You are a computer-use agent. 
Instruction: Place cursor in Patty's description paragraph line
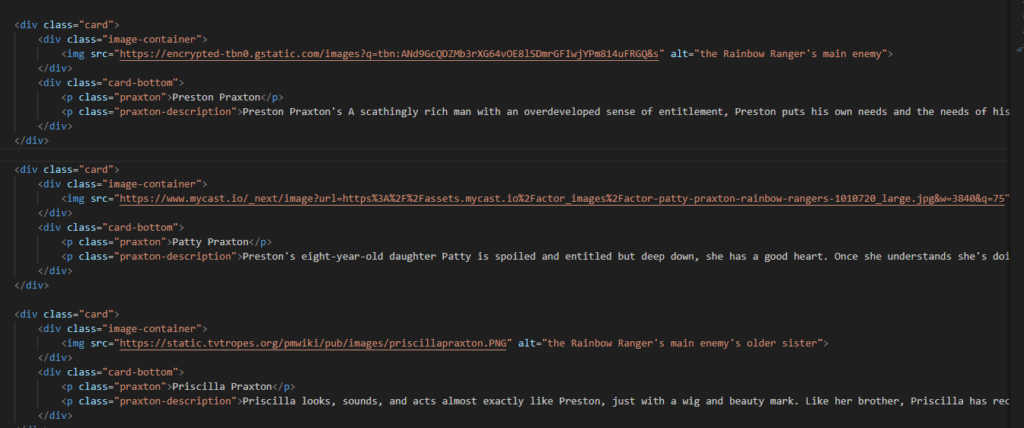coord(600,256)
